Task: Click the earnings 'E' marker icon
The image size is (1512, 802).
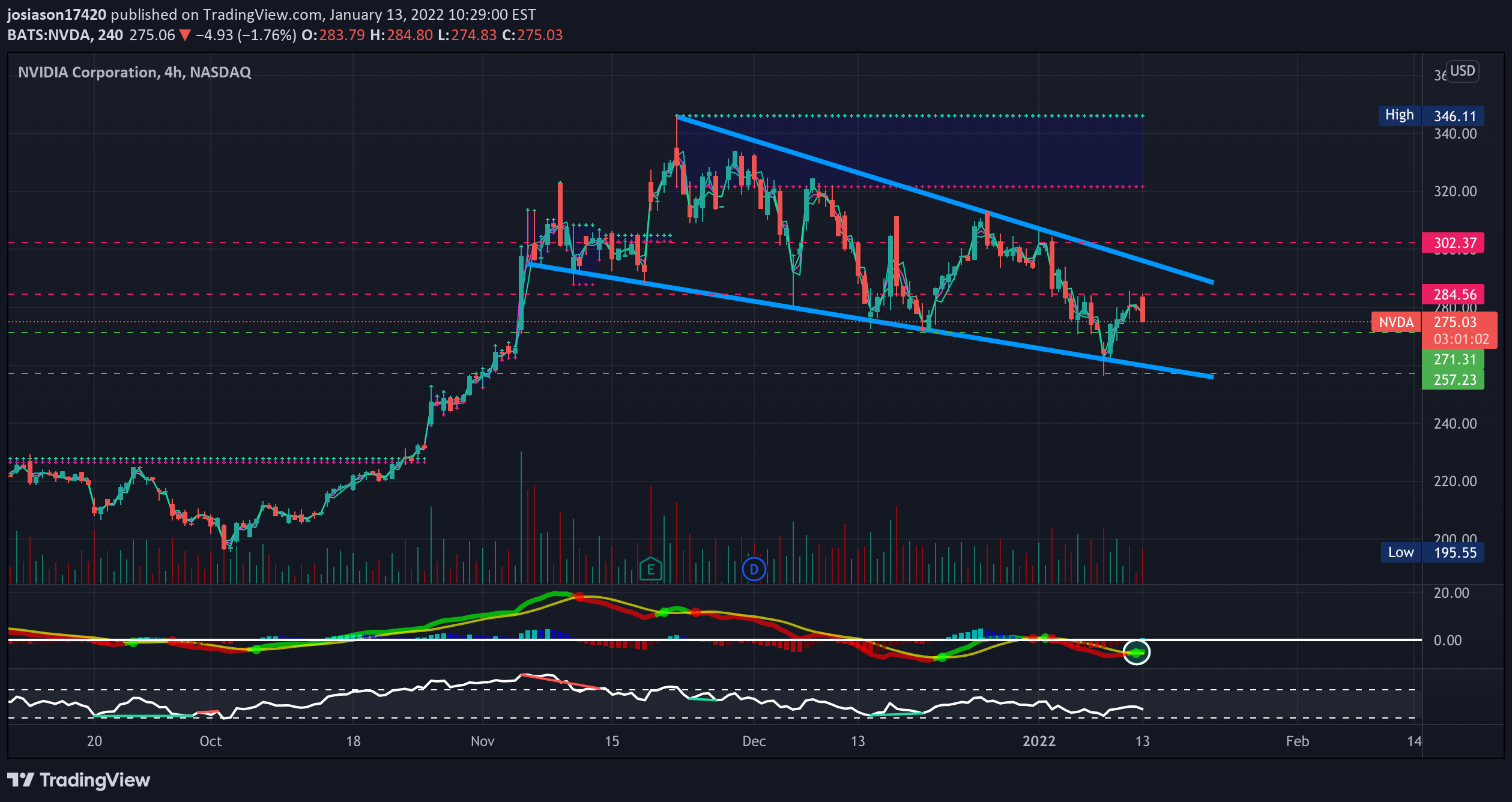Action: coord(651,569)
